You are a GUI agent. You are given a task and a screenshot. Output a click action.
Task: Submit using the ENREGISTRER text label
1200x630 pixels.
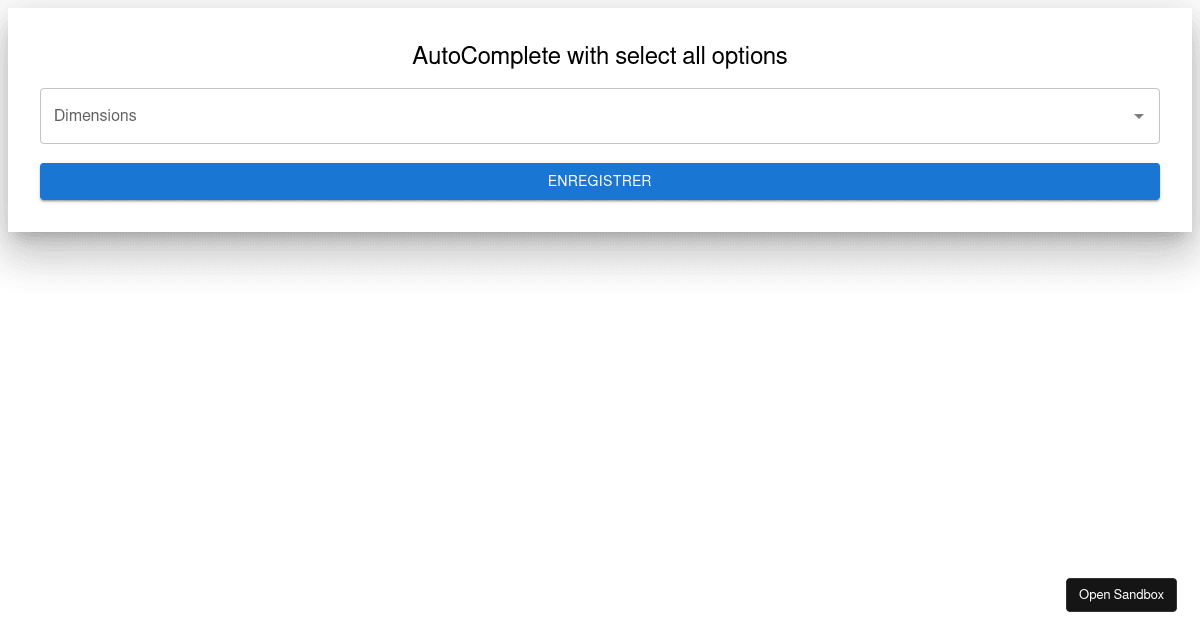click(x=600, y=181)
